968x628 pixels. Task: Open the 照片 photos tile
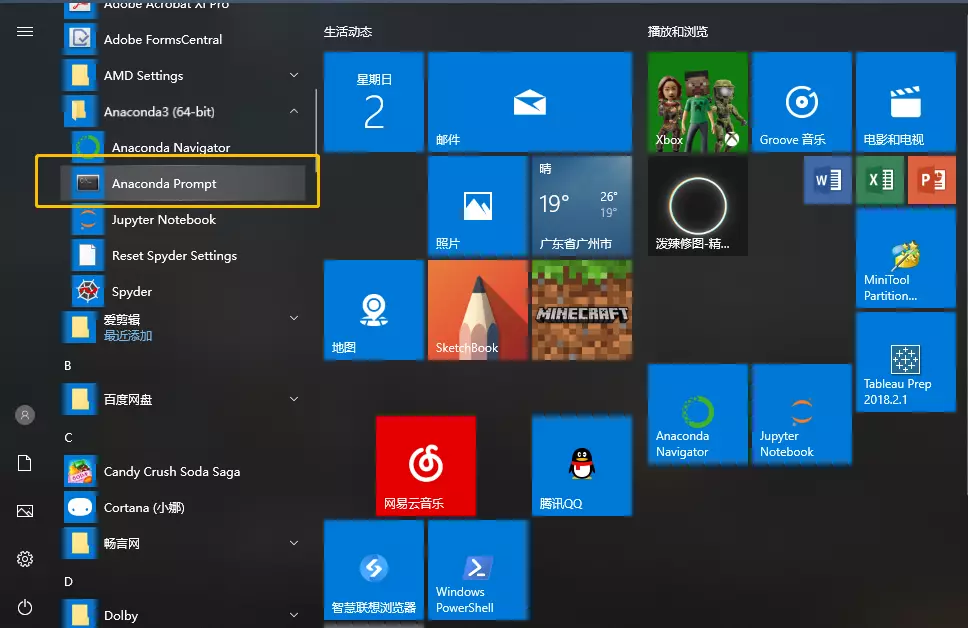478,206
